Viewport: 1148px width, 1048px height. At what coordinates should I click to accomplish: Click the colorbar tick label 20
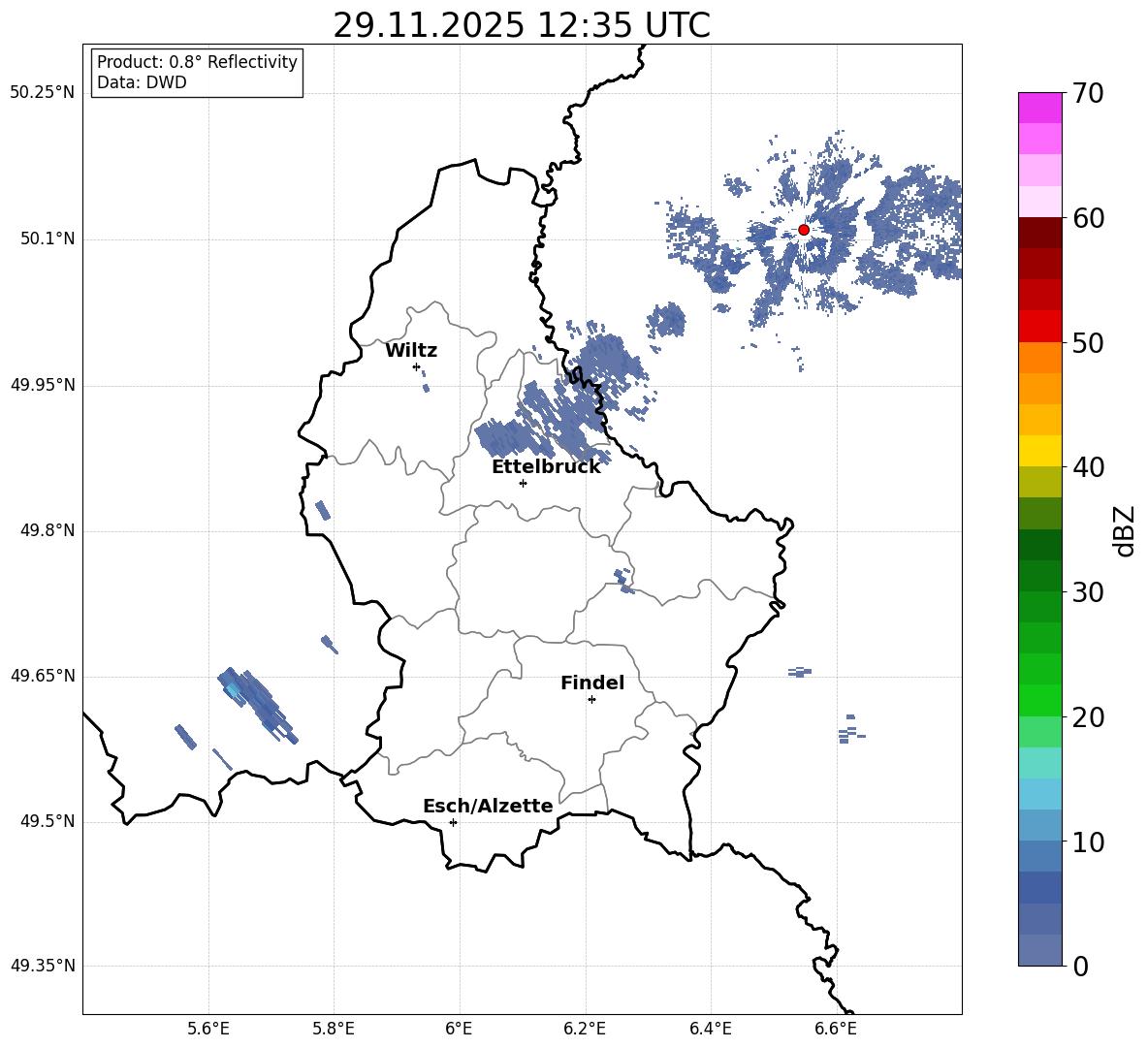point(1088,717)
